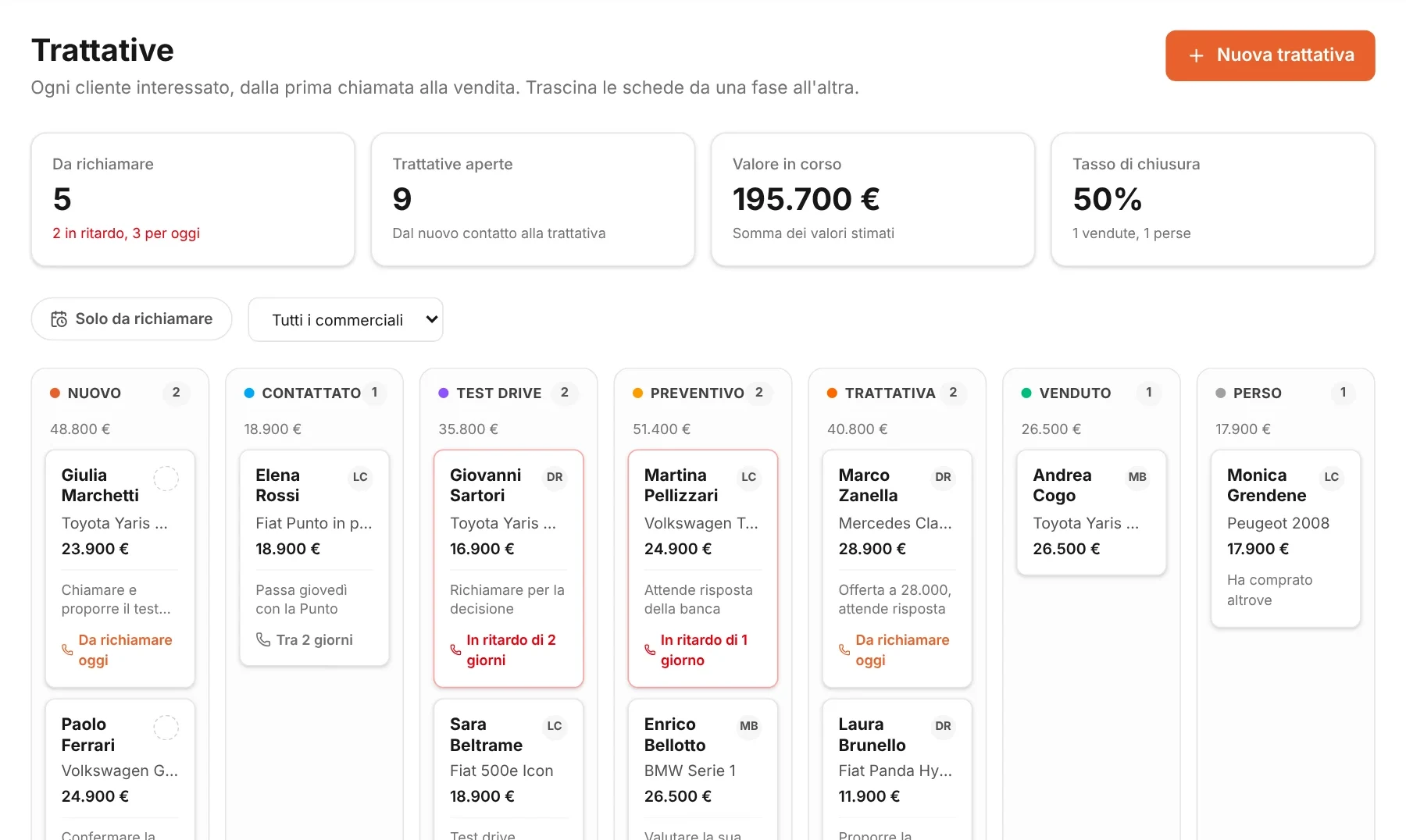This screenshot has height=840, width=1406.
Task: Click the Trattative page heading
Action: click(102, 50)
